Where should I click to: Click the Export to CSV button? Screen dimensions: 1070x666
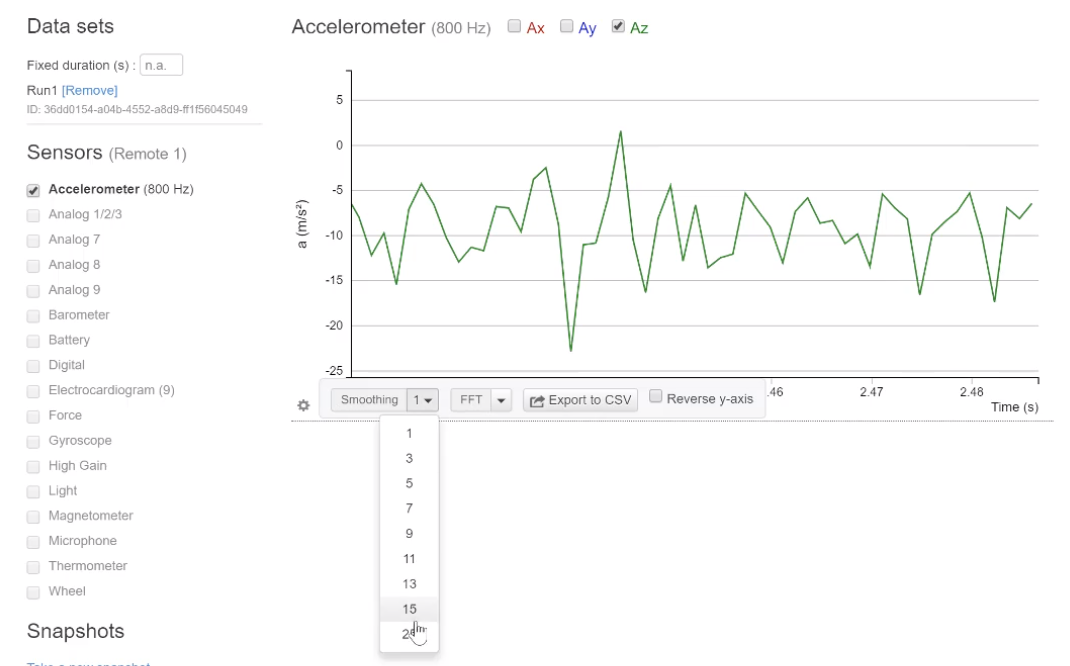(581, 400)
